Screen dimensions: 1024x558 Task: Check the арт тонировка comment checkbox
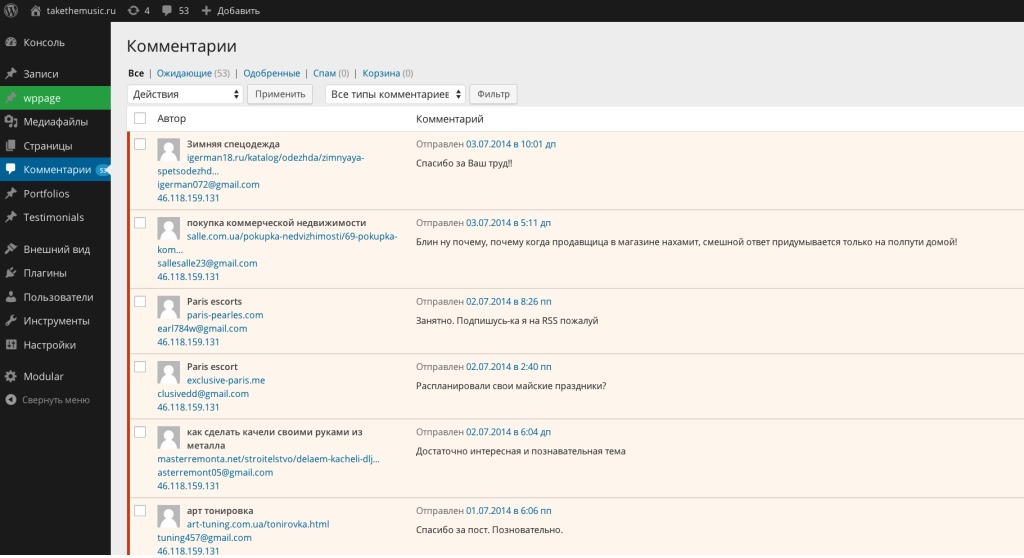140,510
